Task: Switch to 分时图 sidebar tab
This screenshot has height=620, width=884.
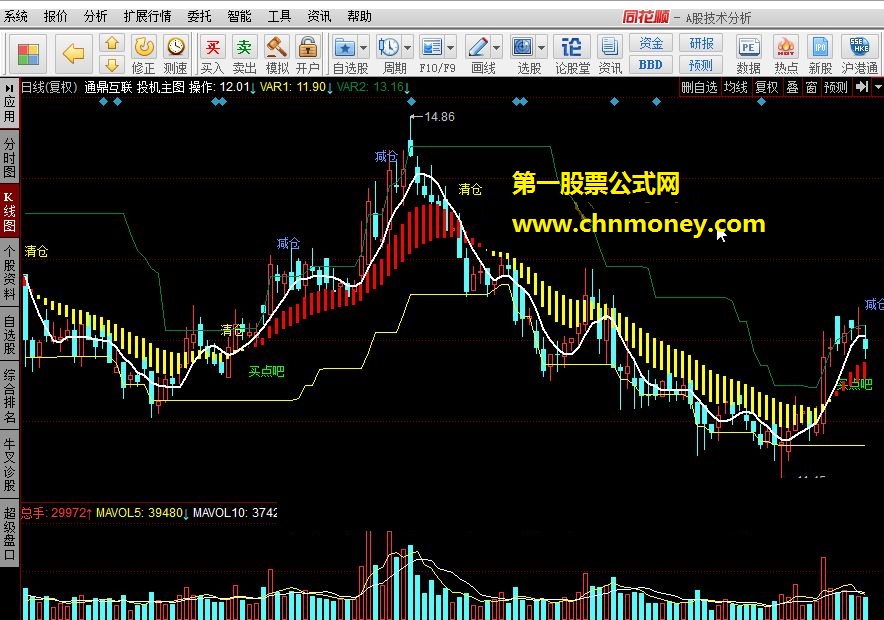Action: point(9,158)
